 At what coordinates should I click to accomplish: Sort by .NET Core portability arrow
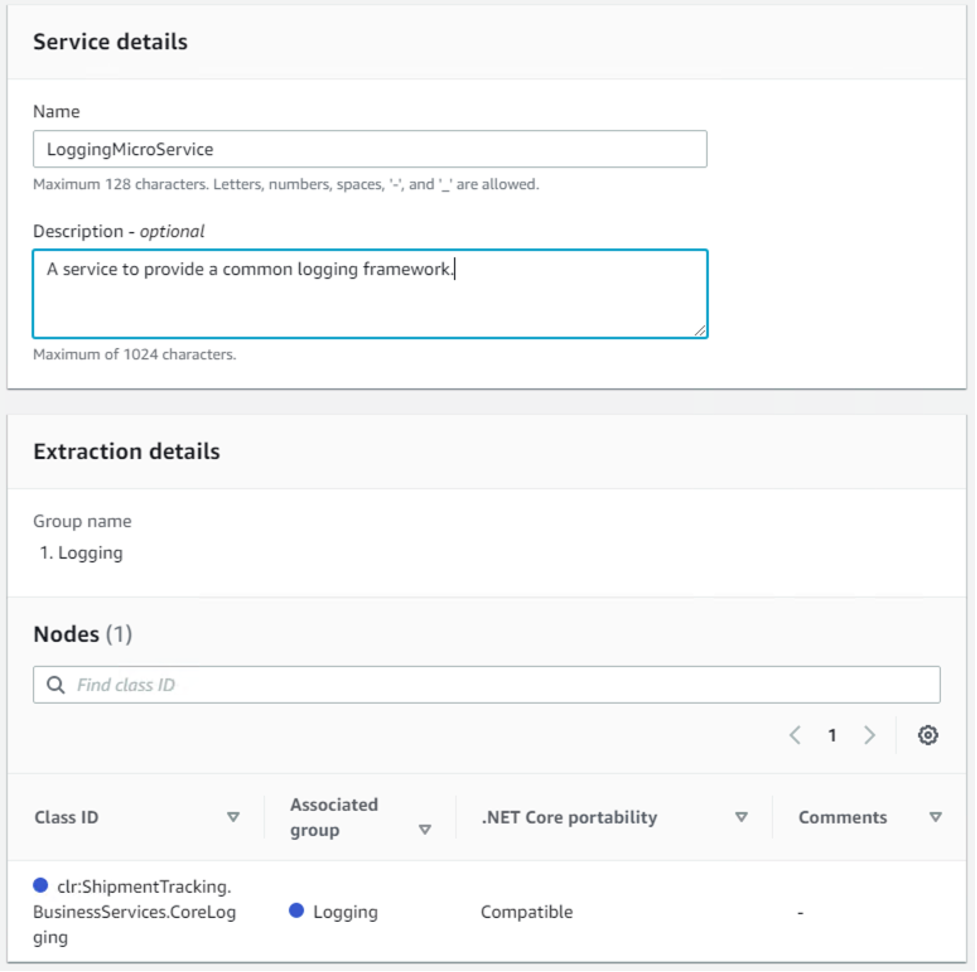point(741,817)
